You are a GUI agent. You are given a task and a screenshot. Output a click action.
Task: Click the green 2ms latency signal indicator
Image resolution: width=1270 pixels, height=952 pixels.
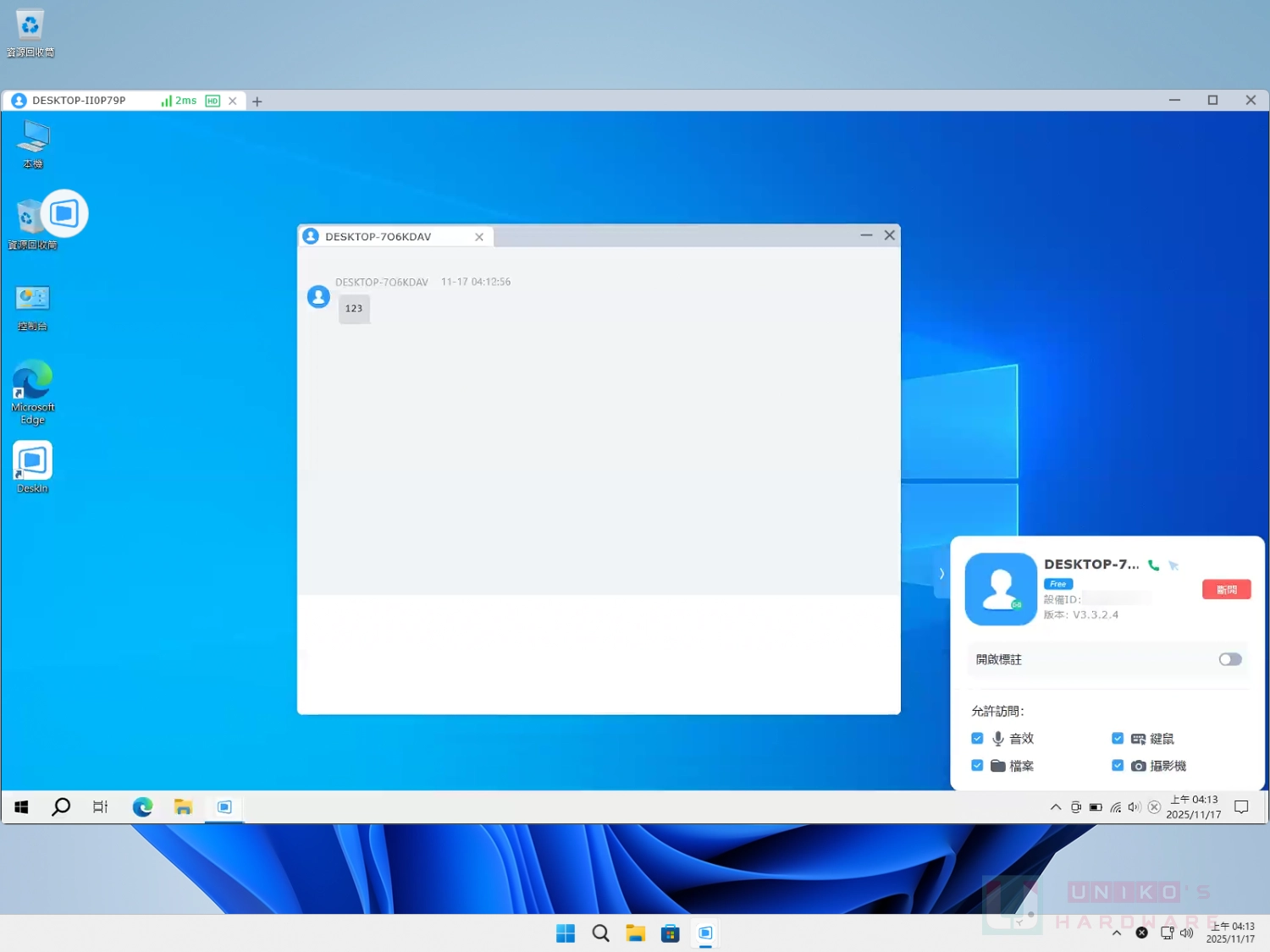coord(179,101)
